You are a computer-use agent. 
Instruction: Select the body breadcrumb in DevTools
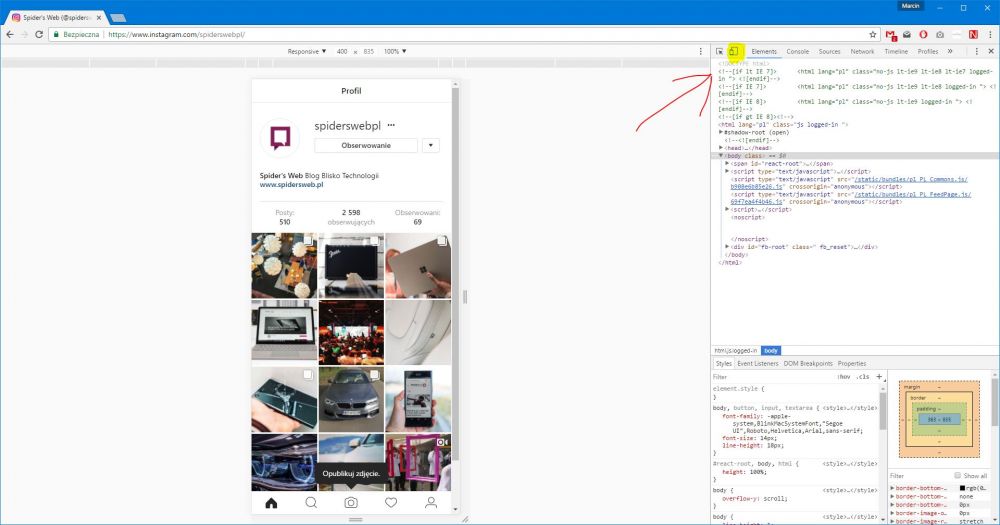tap(771, 351)
